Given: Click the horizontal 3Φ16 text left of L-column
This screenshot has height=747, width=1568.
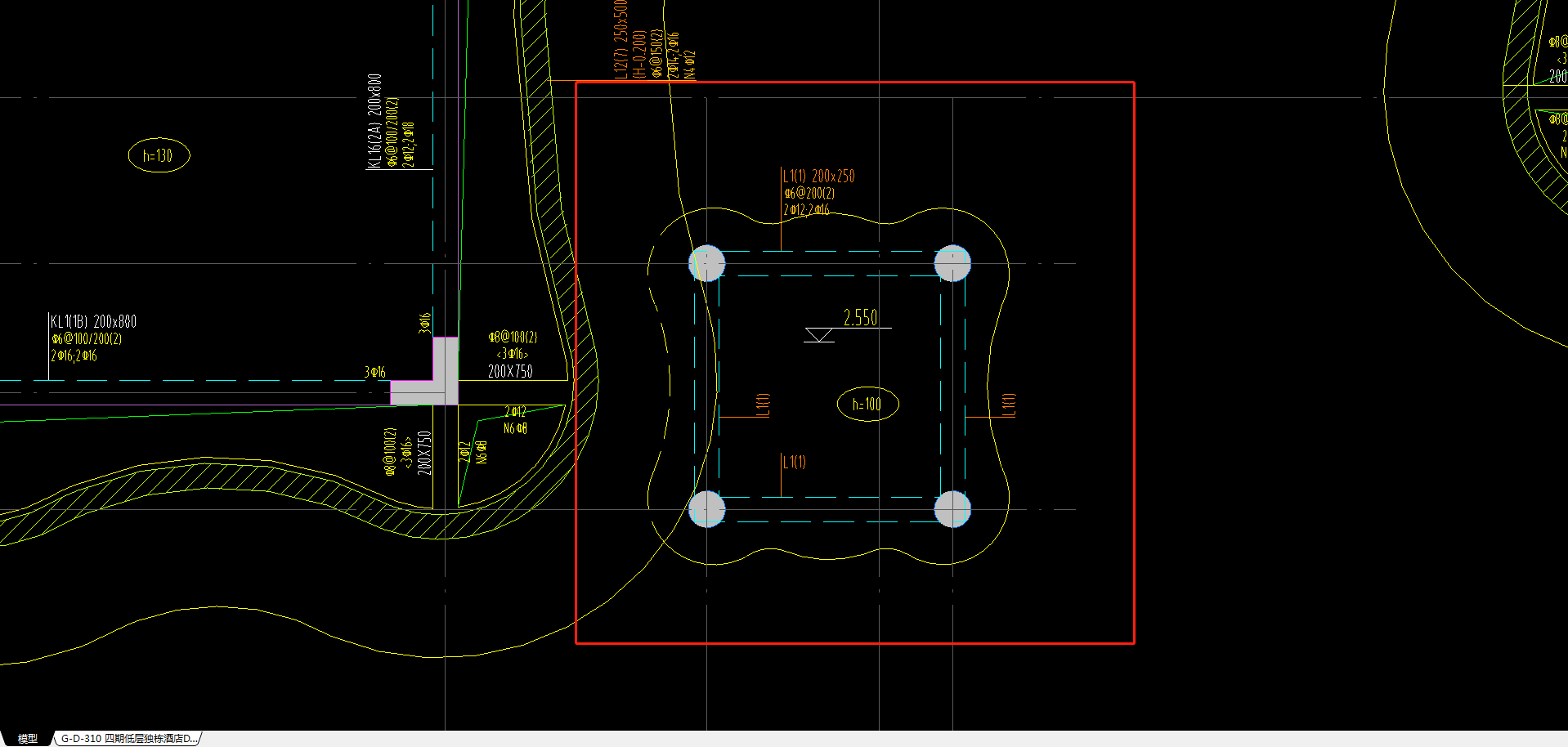Looking at the screenshot, I should coord(374,372).
